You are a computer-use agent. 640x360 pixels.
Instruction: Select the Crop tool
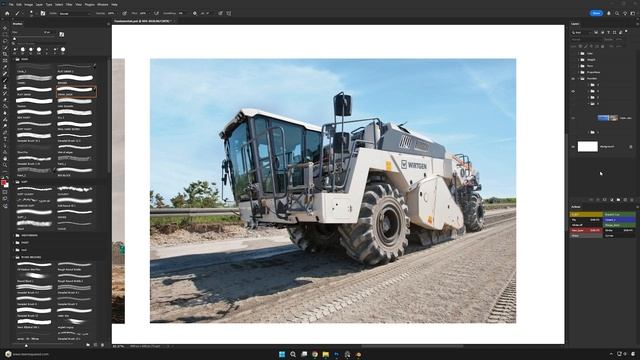(5, 54)
